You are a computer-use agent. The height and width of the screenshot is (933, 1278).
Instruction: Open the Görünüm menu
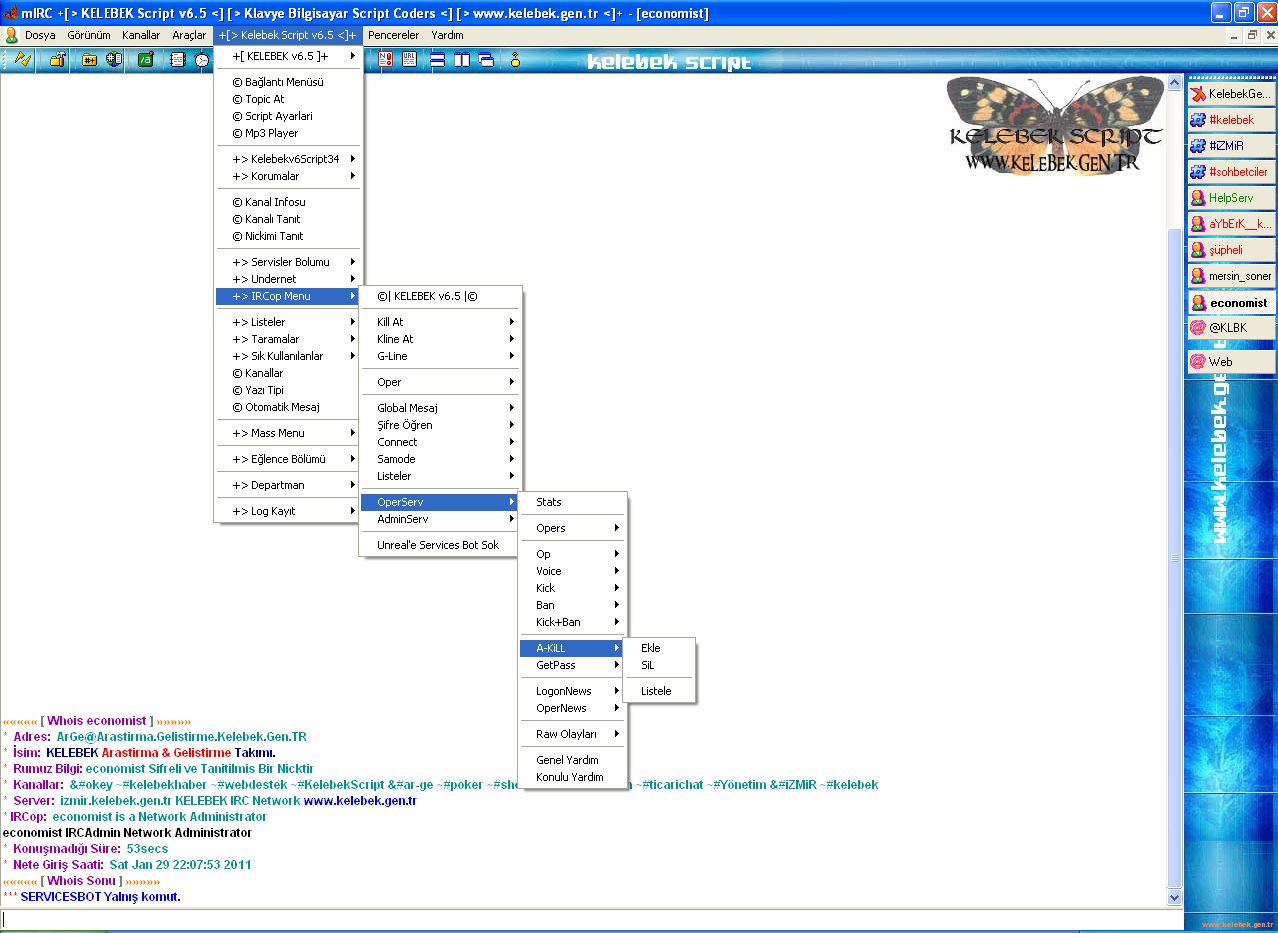(89, 35)
